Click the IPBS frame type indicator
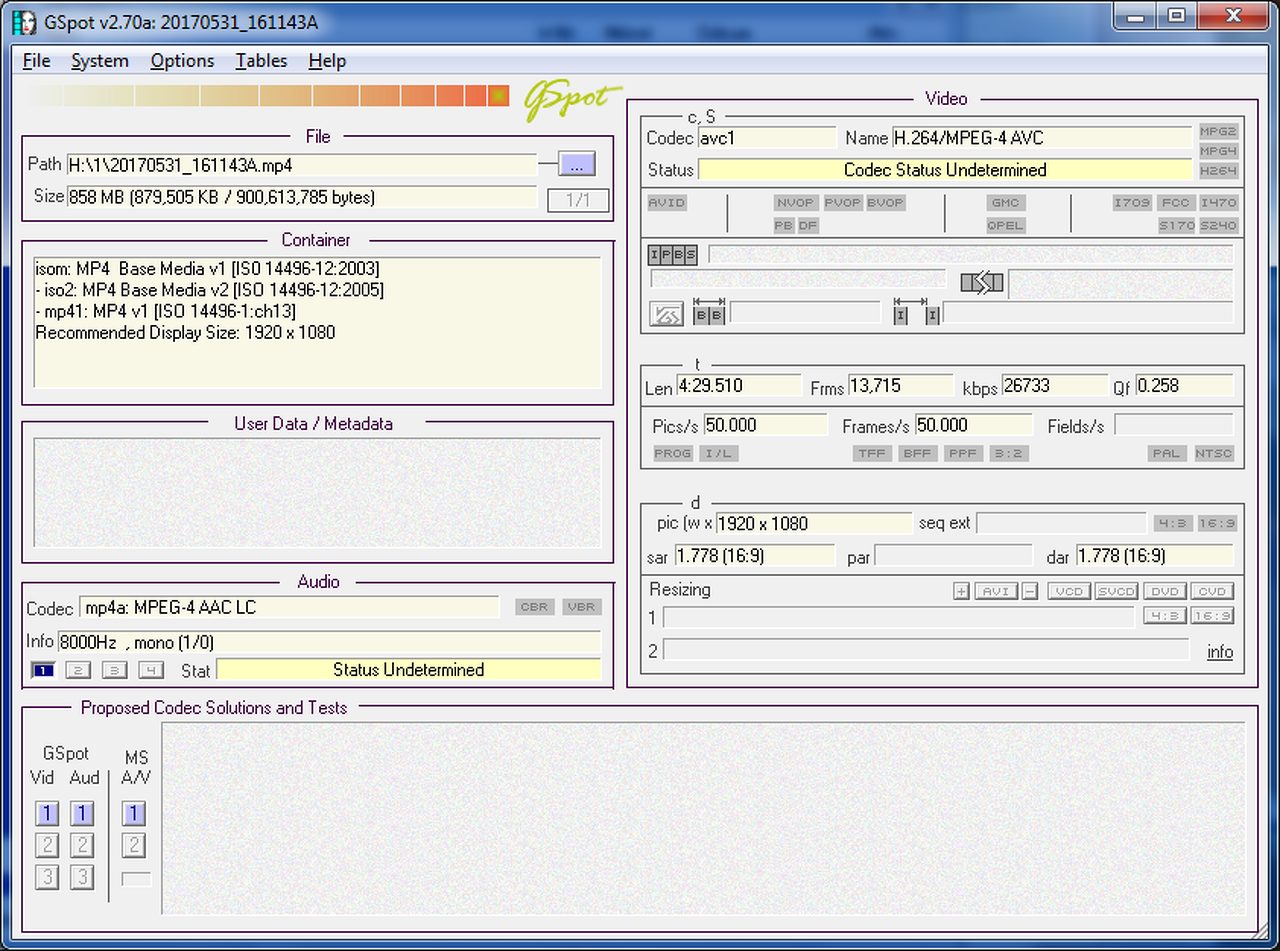Screen dimensions: 1280x951 [673, 254]
